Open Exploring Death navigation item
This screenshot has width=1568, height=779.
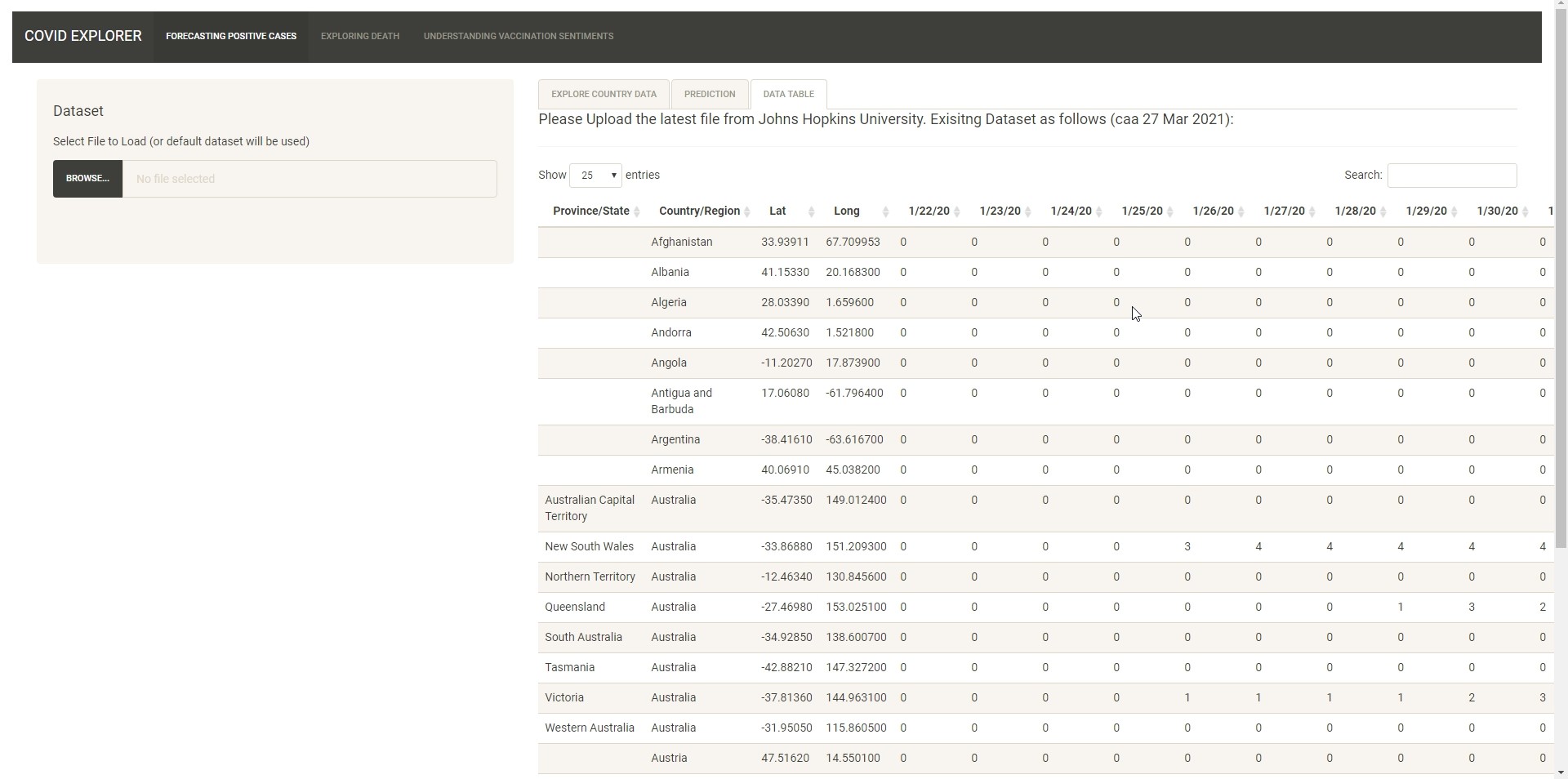coord(359,36)
